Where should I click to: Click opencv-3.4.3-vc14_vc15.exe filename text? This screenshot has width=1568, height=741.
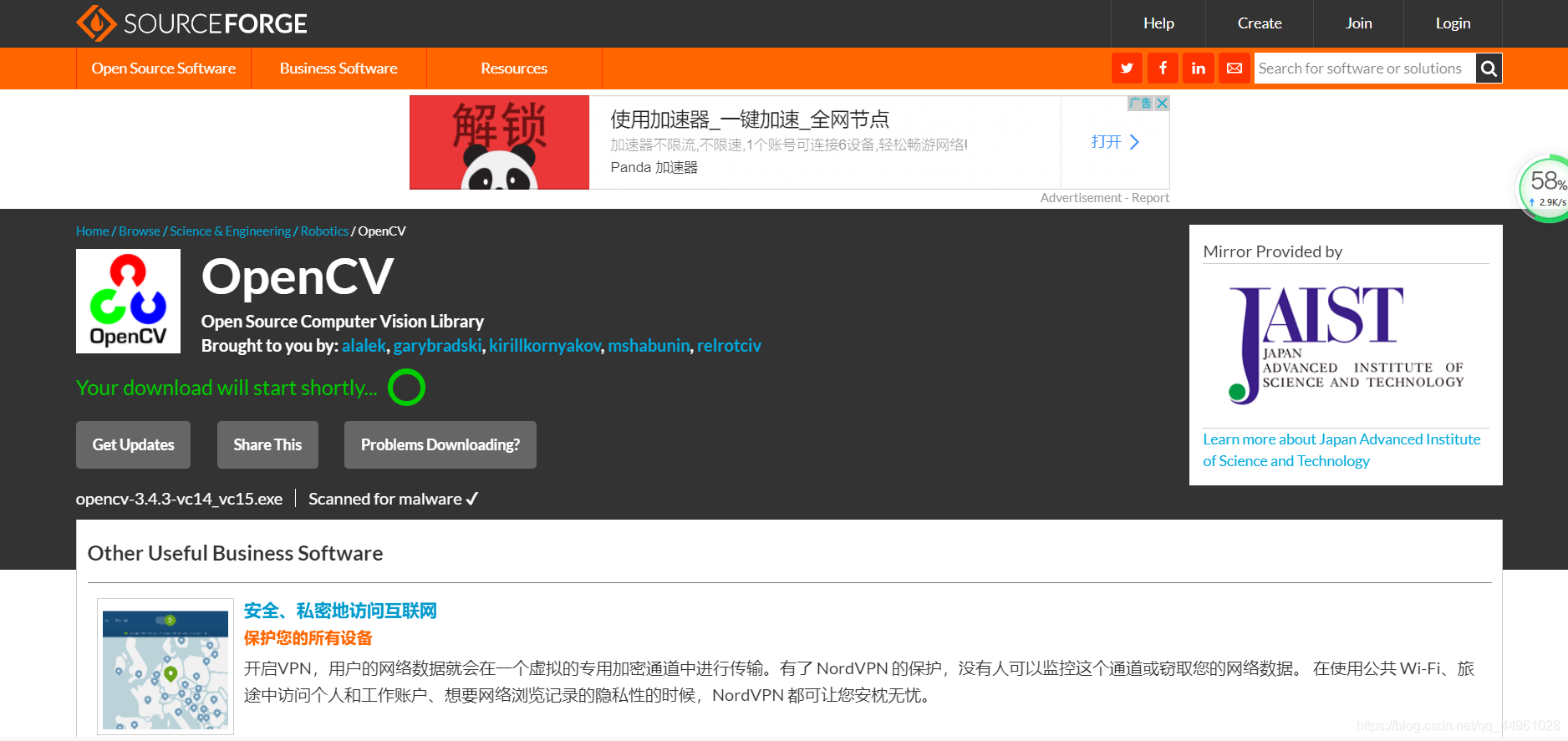click(179, 499)
